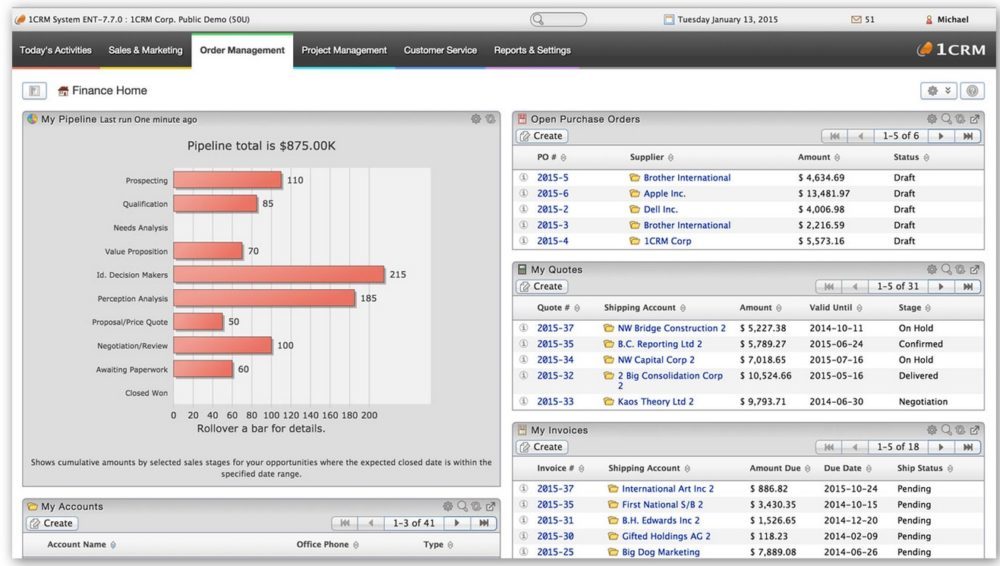Click Create in the My Quotes panel
Viewport: 1000px width, 566px height.
541,286
